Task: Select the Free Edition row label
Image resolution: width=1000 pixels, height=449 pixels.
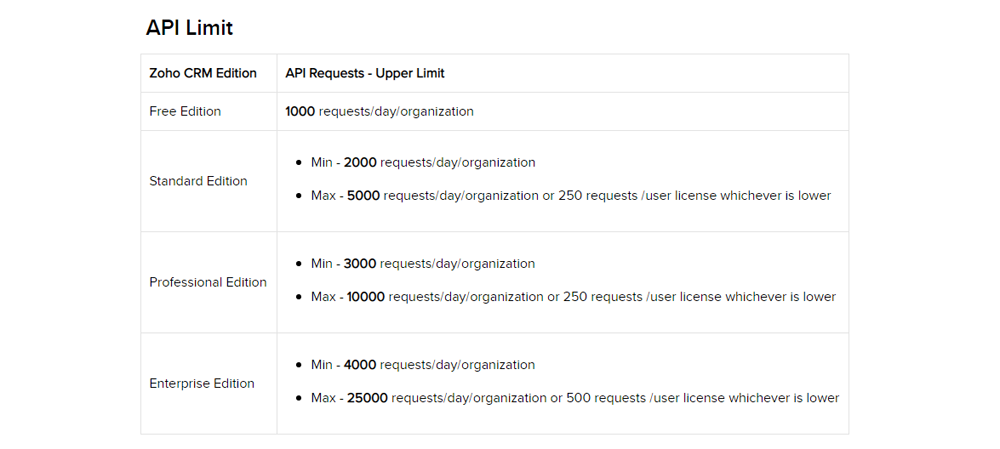Action: (185, 112)
